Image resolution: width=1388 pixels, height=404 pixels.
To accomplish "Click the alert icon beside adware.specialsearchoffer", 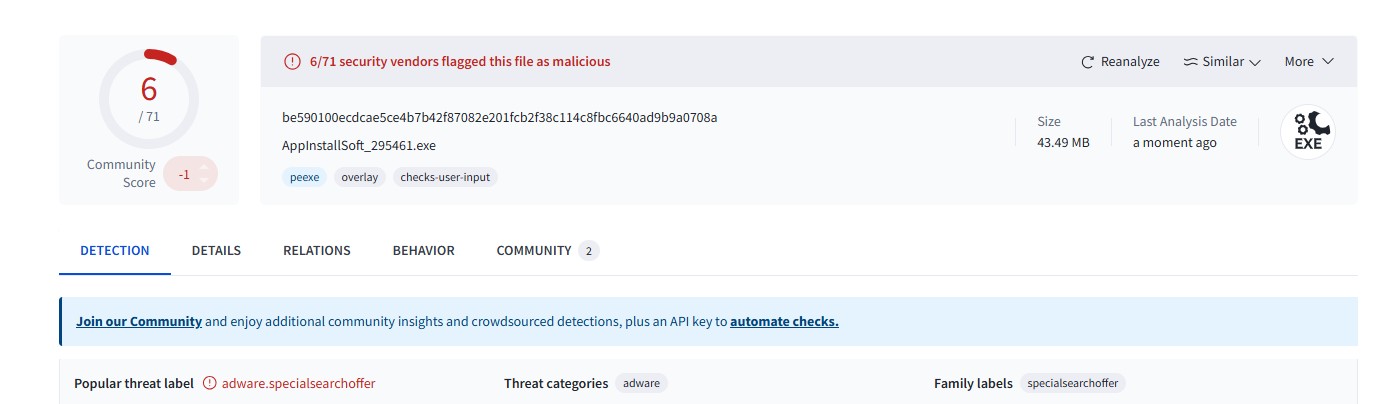I will click(209, 383).
